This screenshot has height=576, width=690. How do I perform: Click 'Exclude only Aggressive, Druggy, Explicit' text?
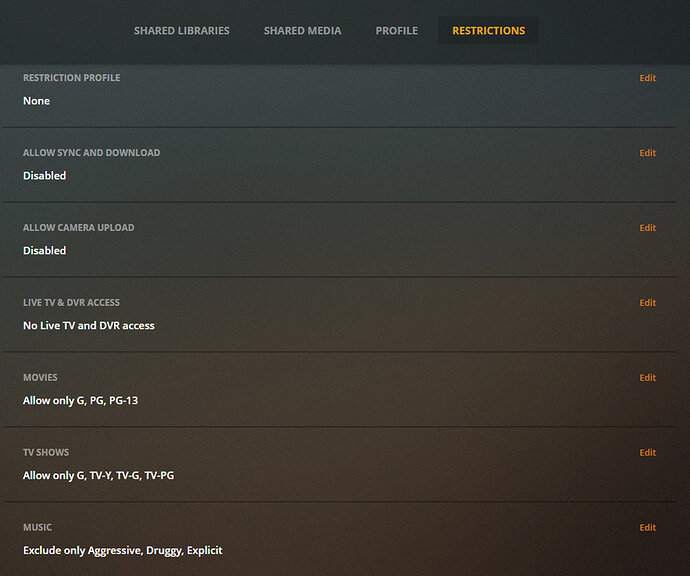123,550
